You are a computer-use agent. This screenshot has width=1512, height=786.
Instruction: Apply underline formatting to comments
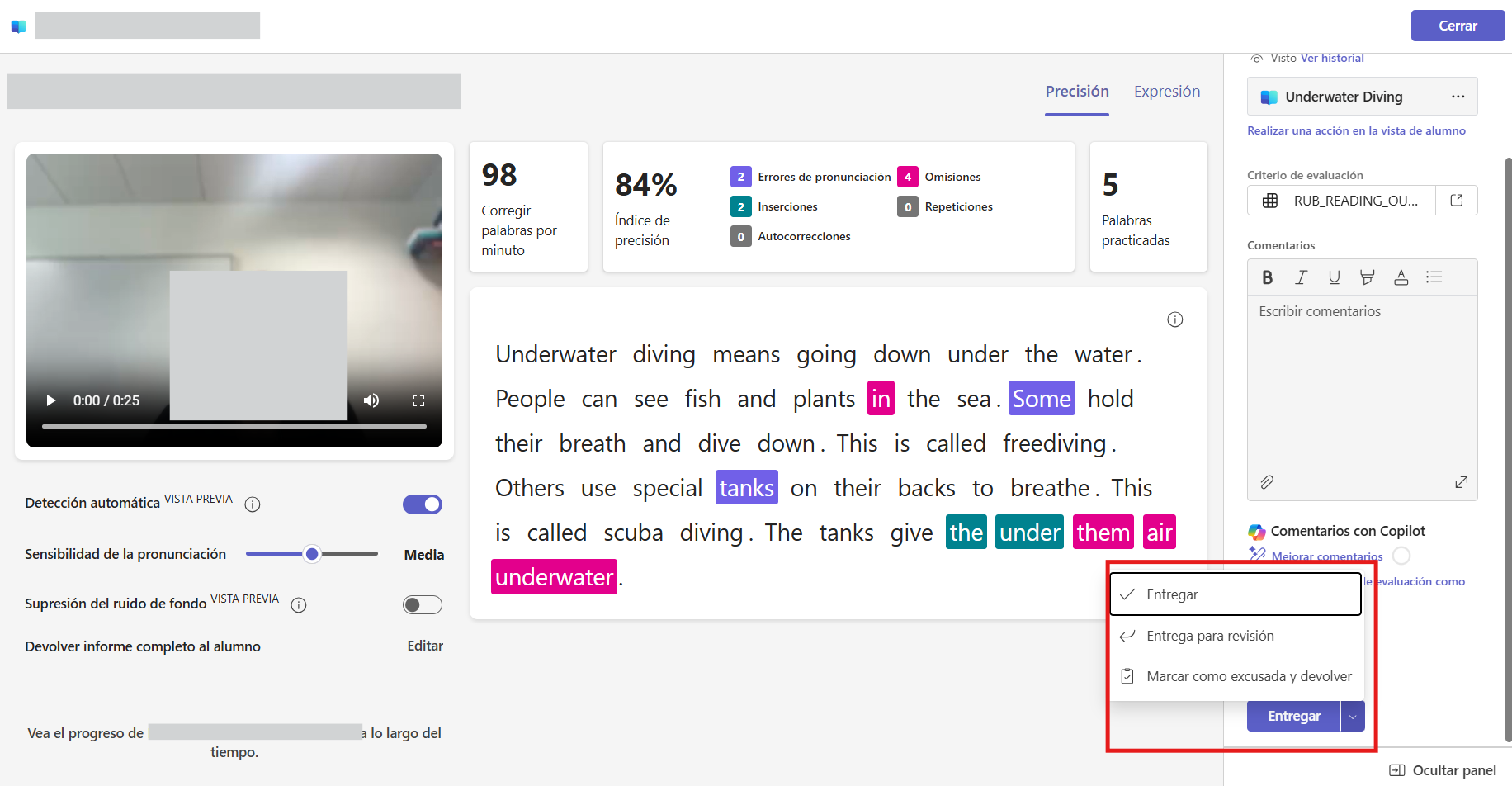tap(1334, 277)
